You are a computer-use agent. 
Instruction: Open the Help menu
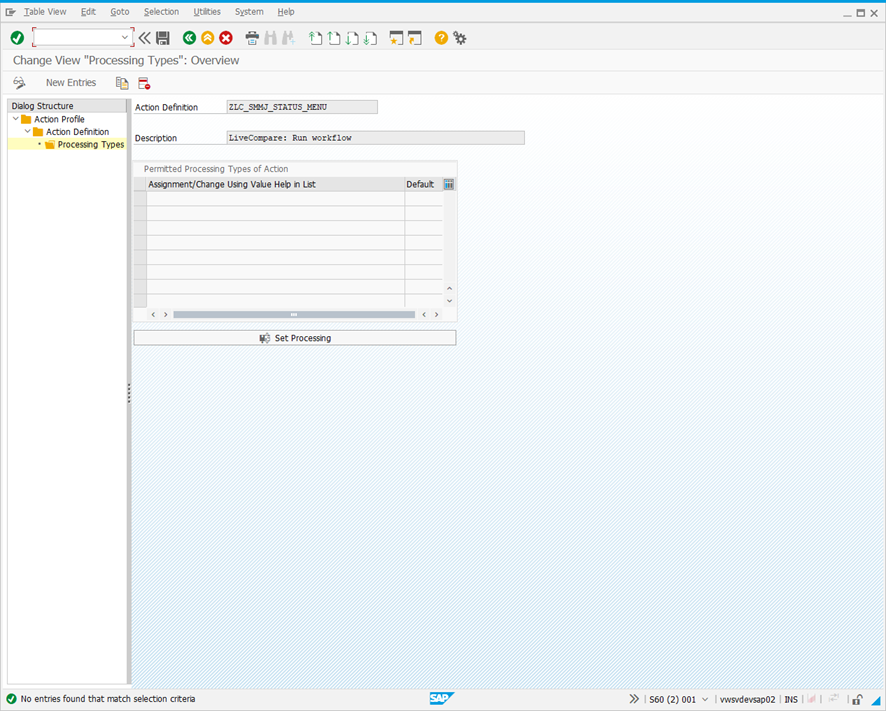[x=286, y=12]
